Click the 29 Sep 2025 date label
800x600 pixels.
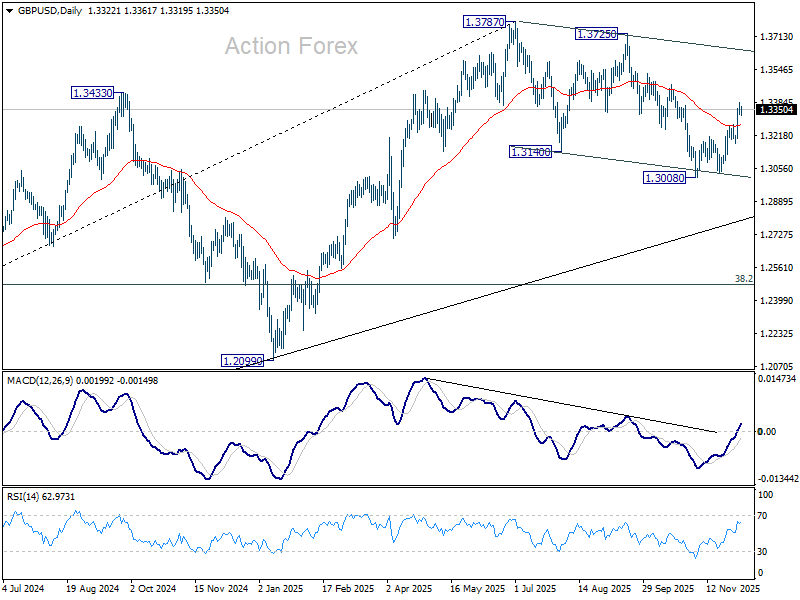point(668,588)
